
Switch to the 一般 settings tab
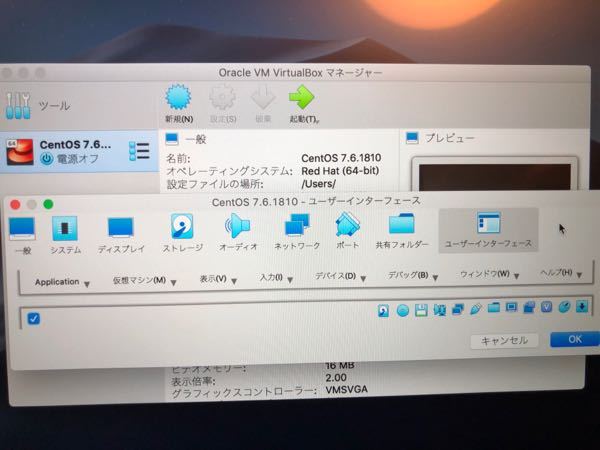pyautogui.click(x=22, y=235)
